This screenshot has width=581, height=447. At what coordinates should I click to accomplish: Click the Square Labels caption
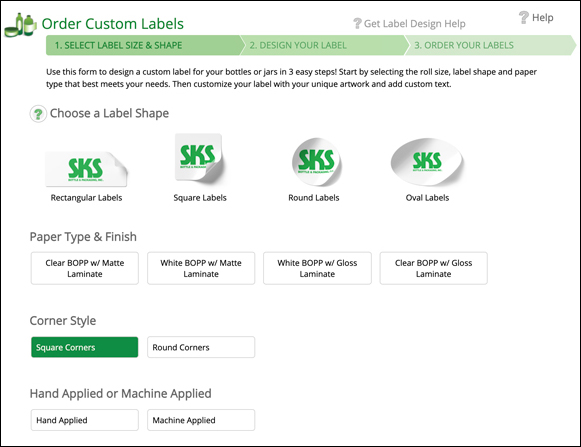[200, 198]
